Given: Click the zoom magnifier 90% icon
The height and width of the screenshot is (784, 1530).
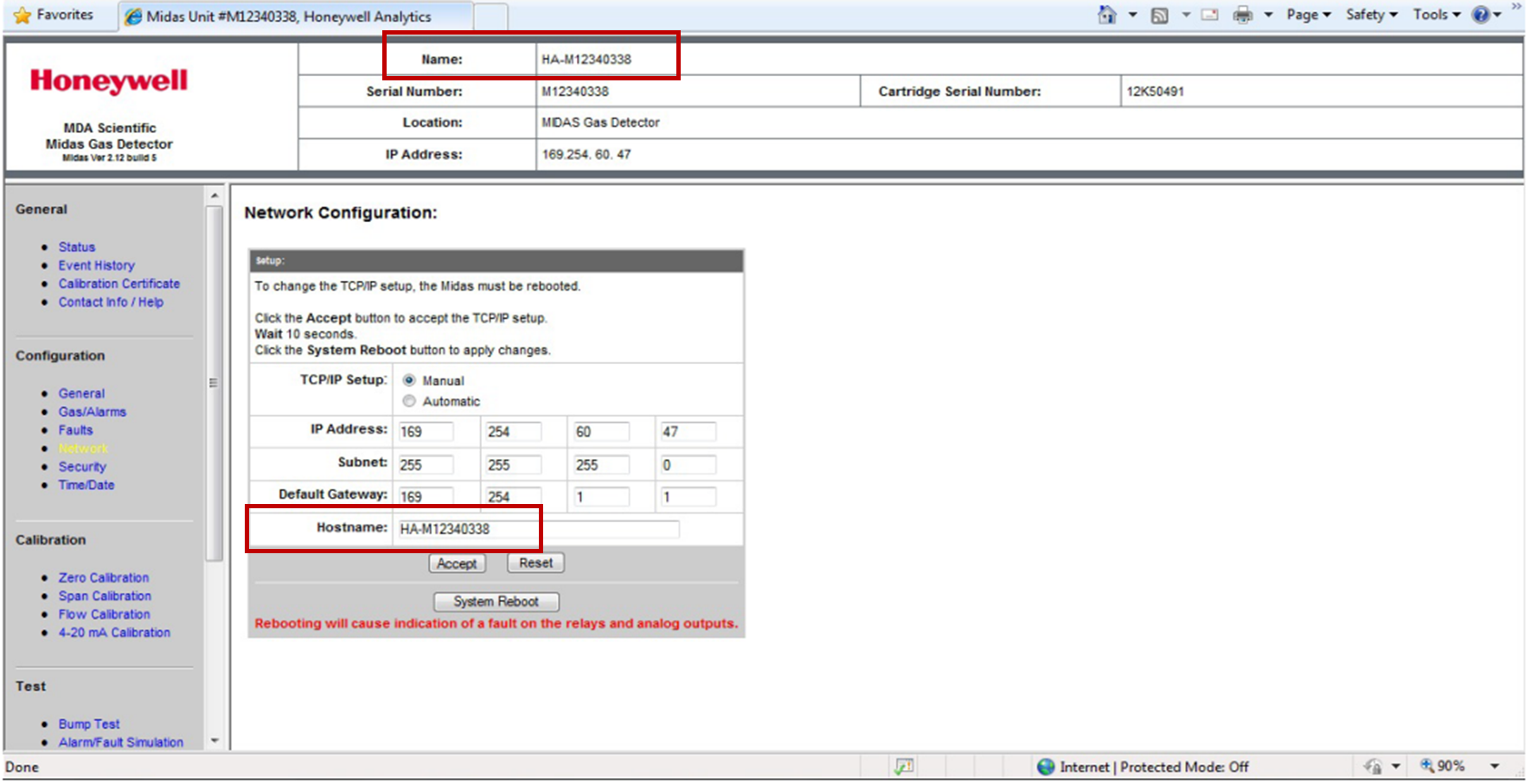Looking at the screenshot, I should [x=1427, y=766].
